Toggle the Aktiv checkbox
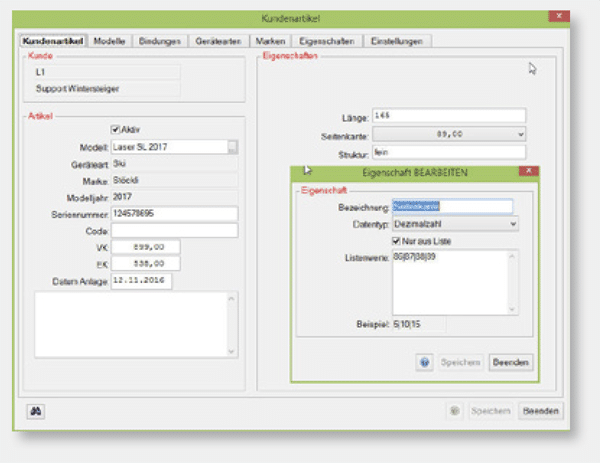The height and width of the screenshot is (463, 600). 115,129
